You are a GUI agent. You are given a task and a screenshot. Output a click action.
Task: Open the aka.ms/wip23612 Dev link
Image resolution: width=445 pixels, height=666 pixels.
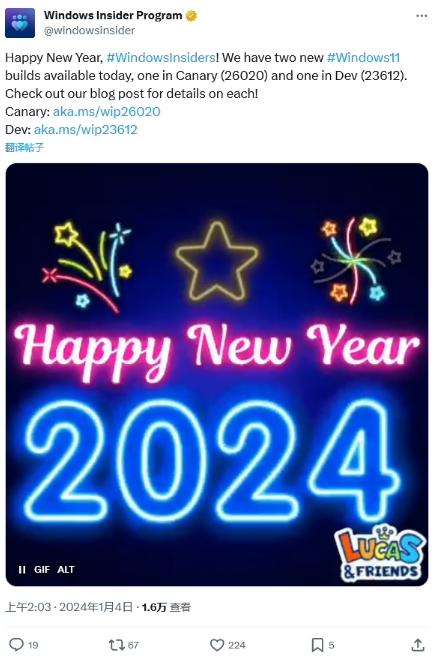[x=86, y=130]
